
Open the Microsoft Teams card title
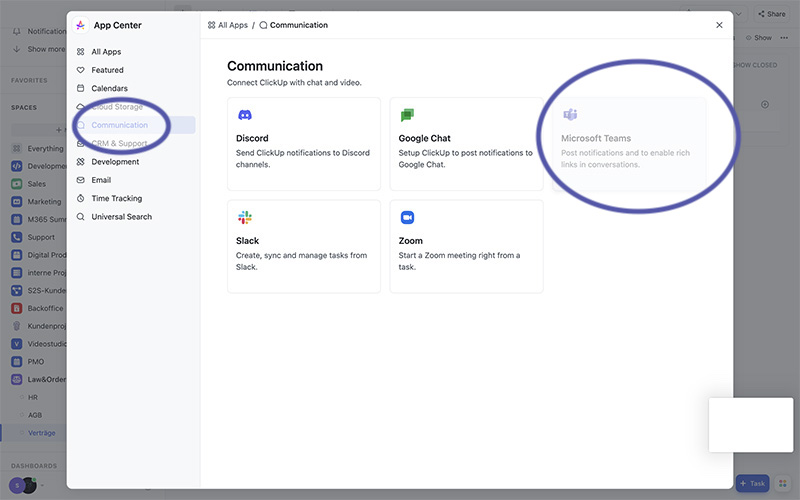(x=596, y=138)
